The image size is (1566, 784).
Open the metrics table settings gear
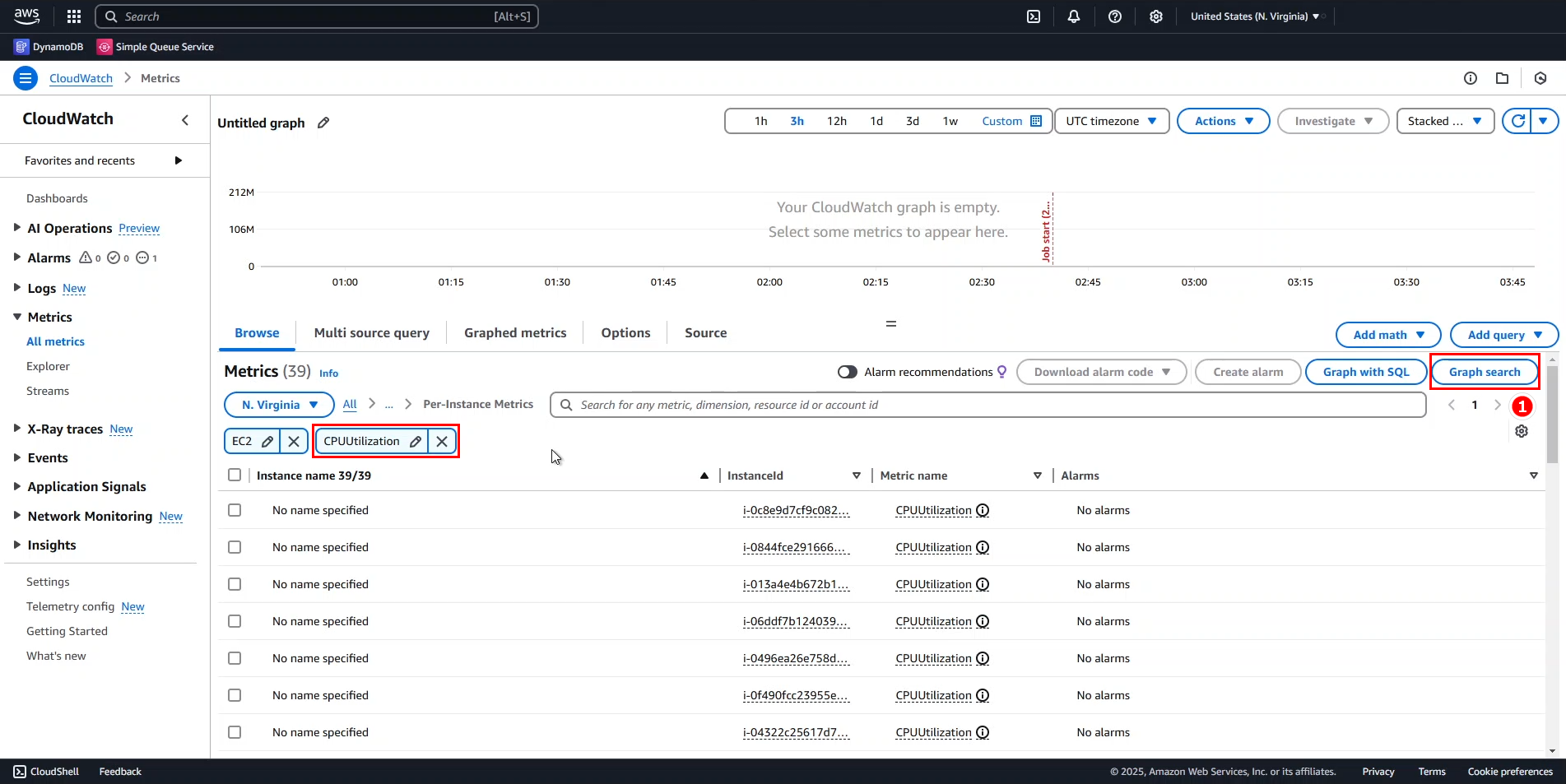[x=1522, y=431]
